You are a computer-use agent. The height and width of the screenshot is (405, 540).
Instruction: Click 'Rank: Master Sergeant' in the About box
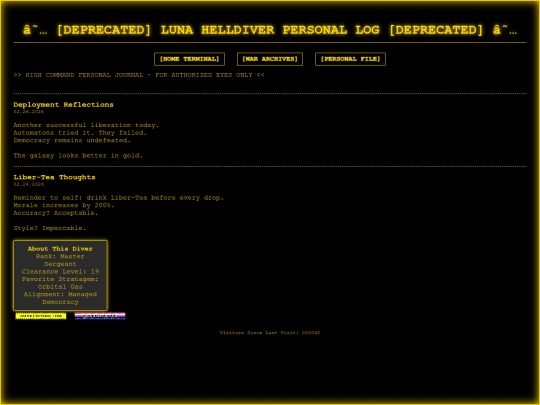[x=60, y=260]
